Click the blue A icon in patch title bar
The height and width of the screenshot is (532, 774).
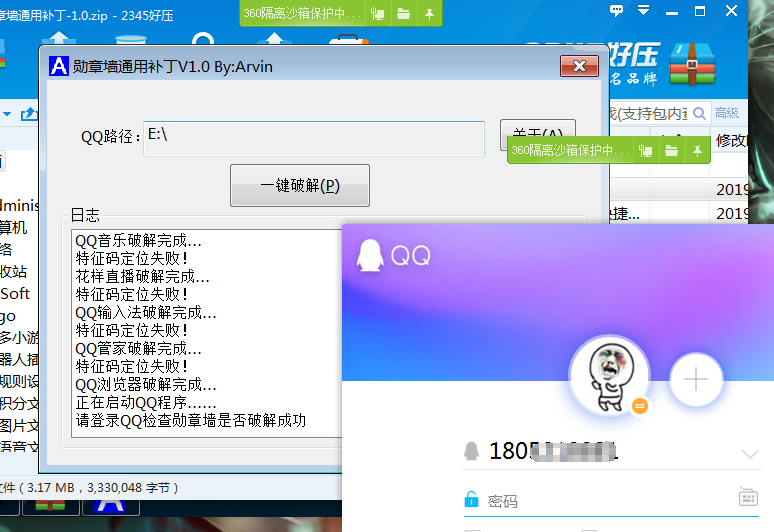(59, 66)
